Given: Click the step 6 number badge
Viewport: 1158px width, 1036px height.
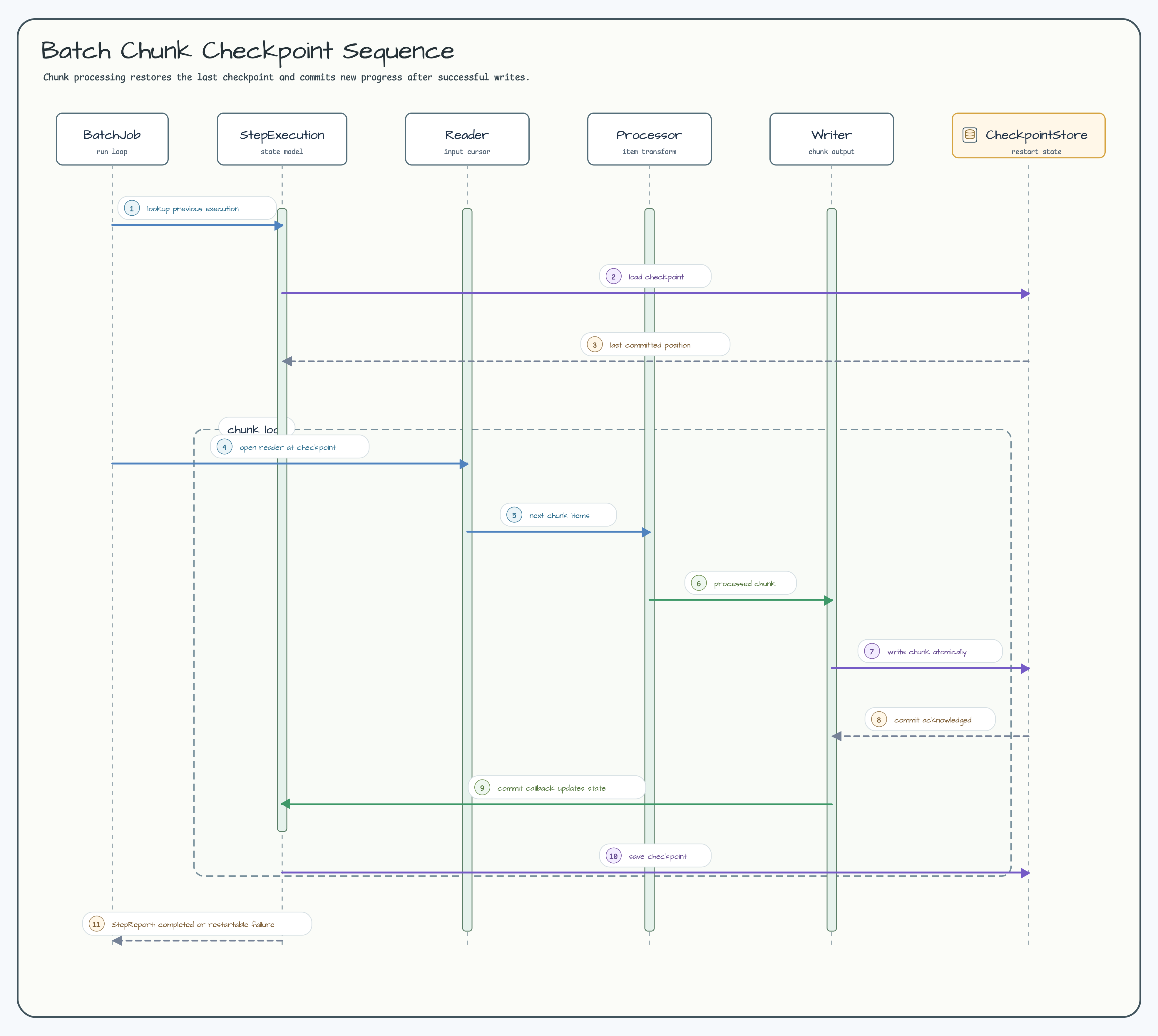Looking at the screenshot, I should [699, 583].
